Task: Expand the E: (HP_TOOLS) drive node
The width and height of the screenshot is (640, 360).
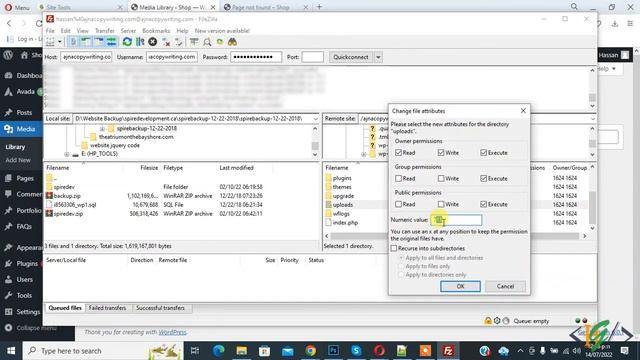Action: pyautogui.click(x=67, y=154)
